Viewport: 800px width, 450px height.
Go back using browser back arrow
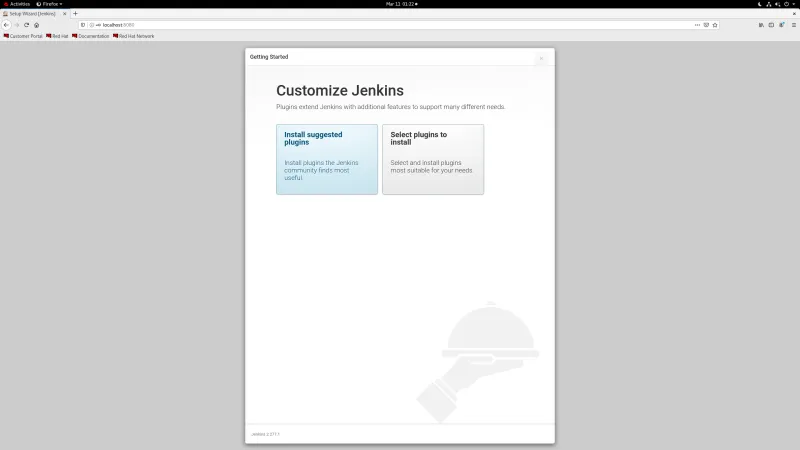[x=6, y=24]
